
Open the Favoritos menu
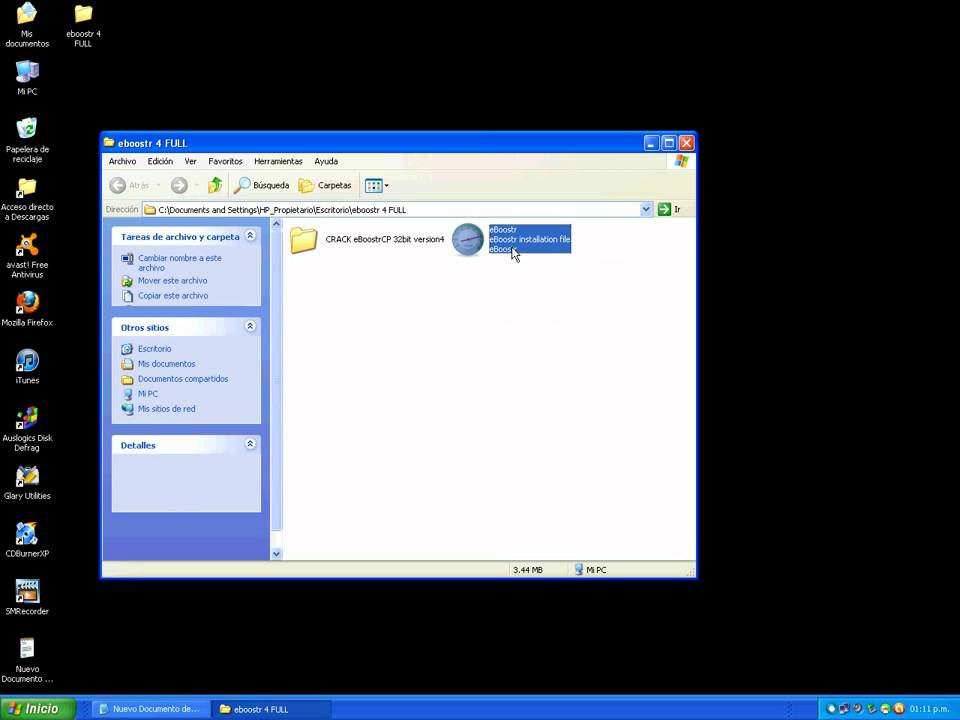tap(225, 161)
